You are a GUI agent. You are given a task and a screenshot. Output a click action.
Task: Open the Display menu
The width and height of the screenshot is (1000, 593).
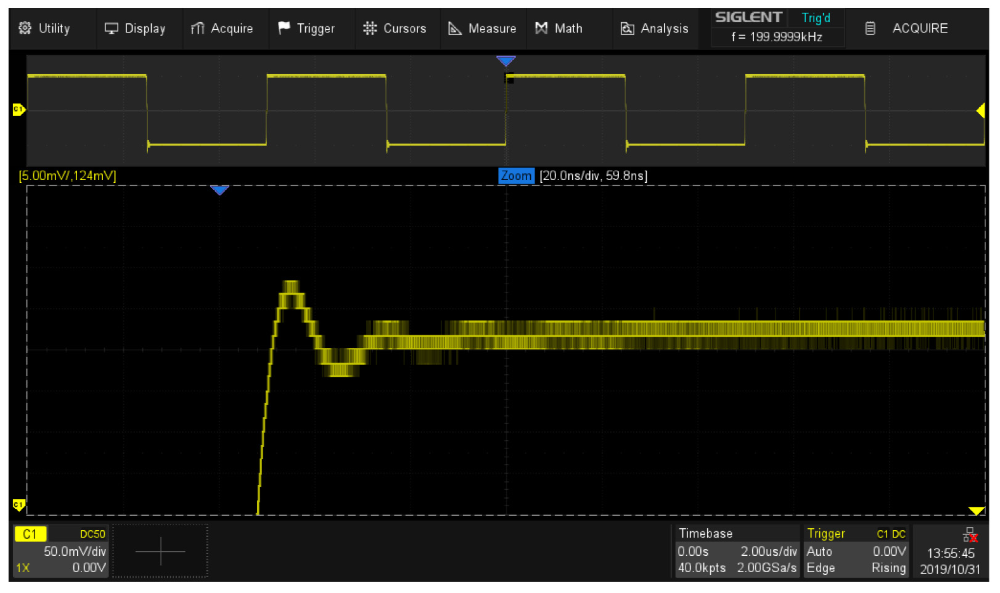click(x=135, y=28)
